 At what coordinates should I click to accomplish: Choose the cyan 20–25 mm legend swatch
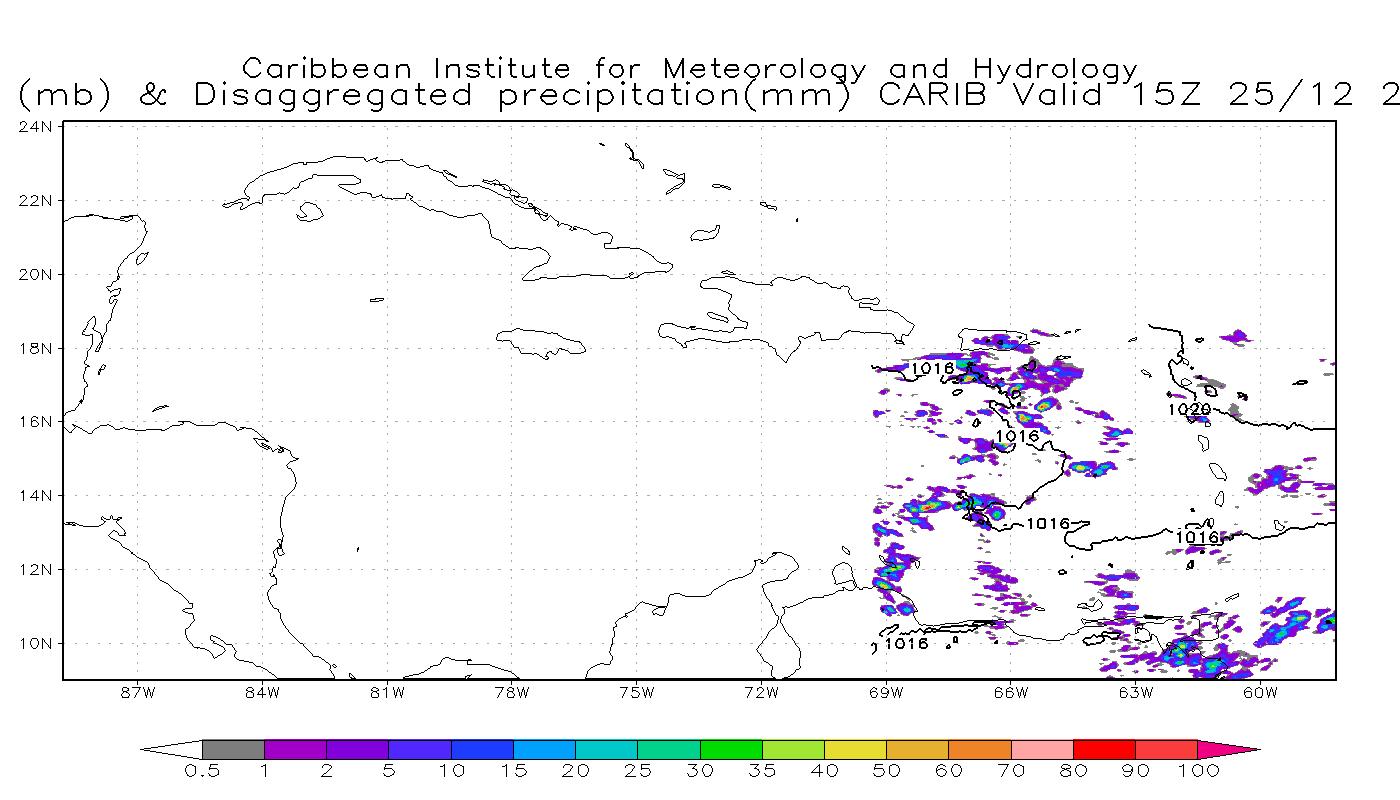606,749
